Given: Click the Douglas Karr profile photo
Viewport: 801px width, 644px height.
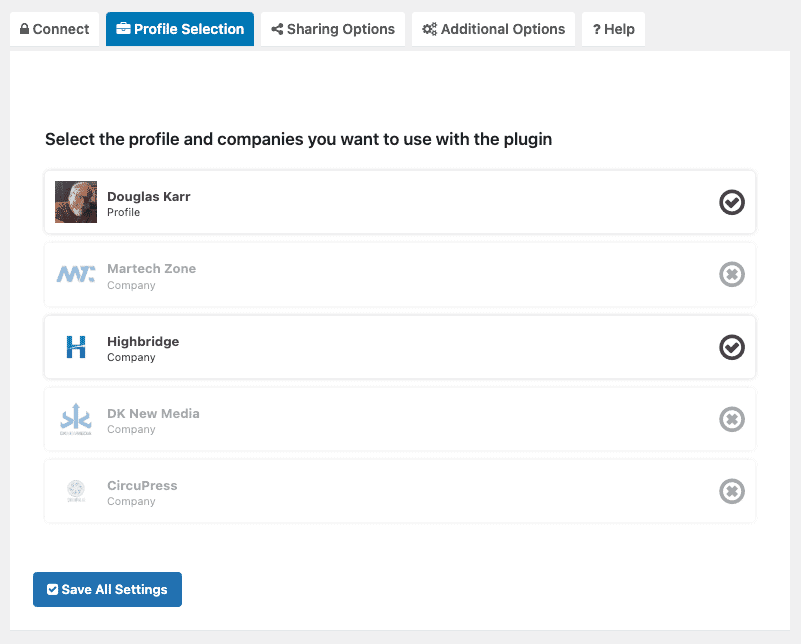Looking at the screenshot, I should tap(76, 202).
